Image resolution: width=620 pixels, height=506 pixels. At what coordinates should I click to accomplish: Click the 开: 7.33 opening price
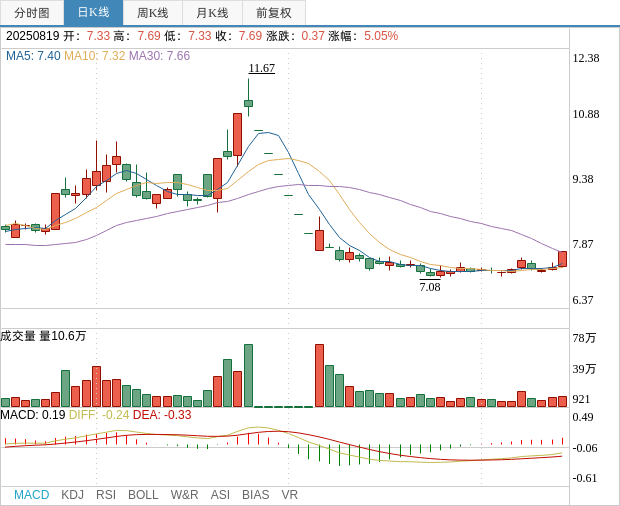click(x=87, y=36)
